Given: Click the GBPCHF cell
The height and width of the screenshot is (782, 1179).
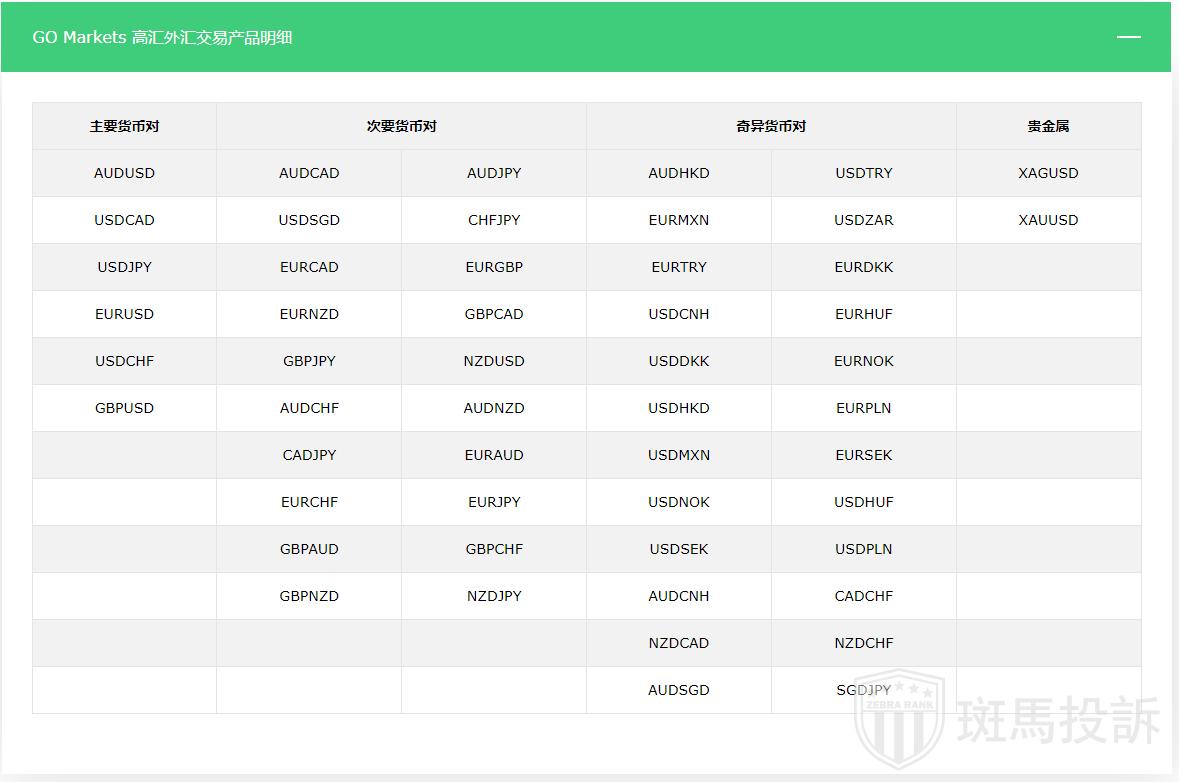Looking at the screenshot, I should tap(494, 549).
